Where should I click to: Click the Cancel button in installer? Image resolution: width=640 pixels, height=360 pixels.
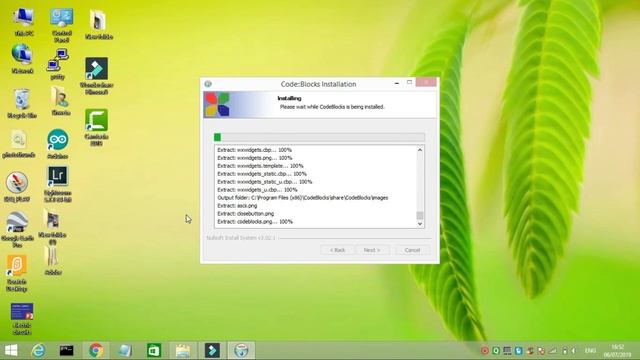click(412, 250)
